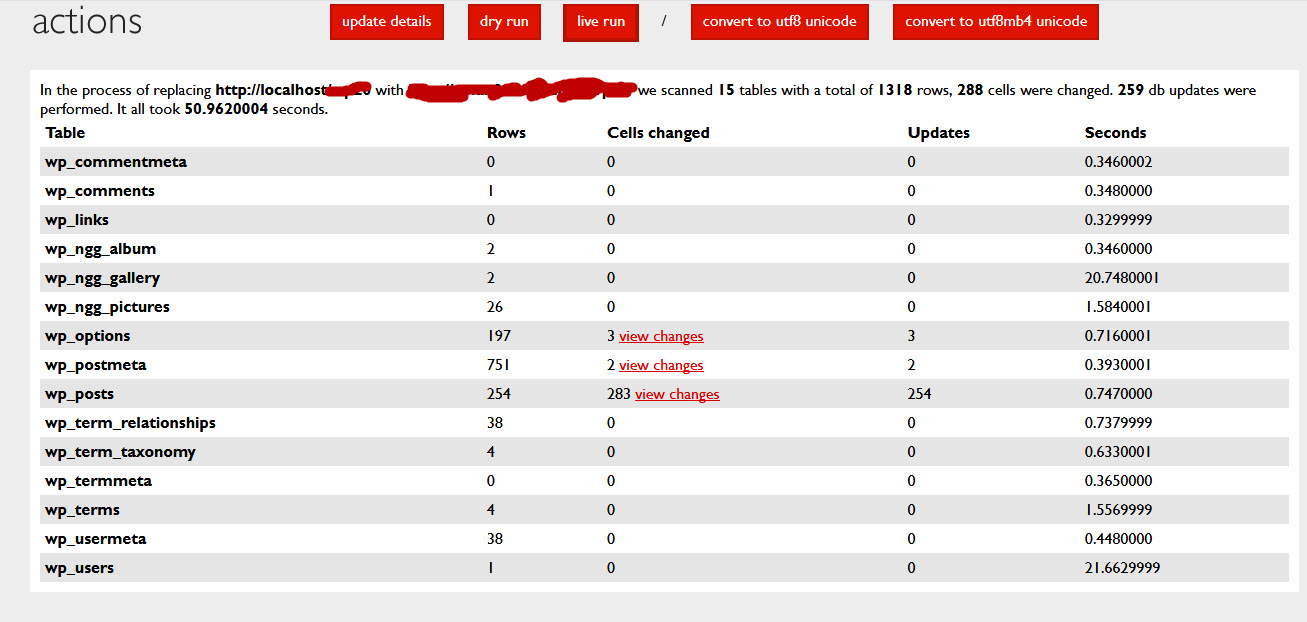The image size is (1307, 622).
Task: Show the 283 changed cells in wp_posts
Action: tap(677, 394)
